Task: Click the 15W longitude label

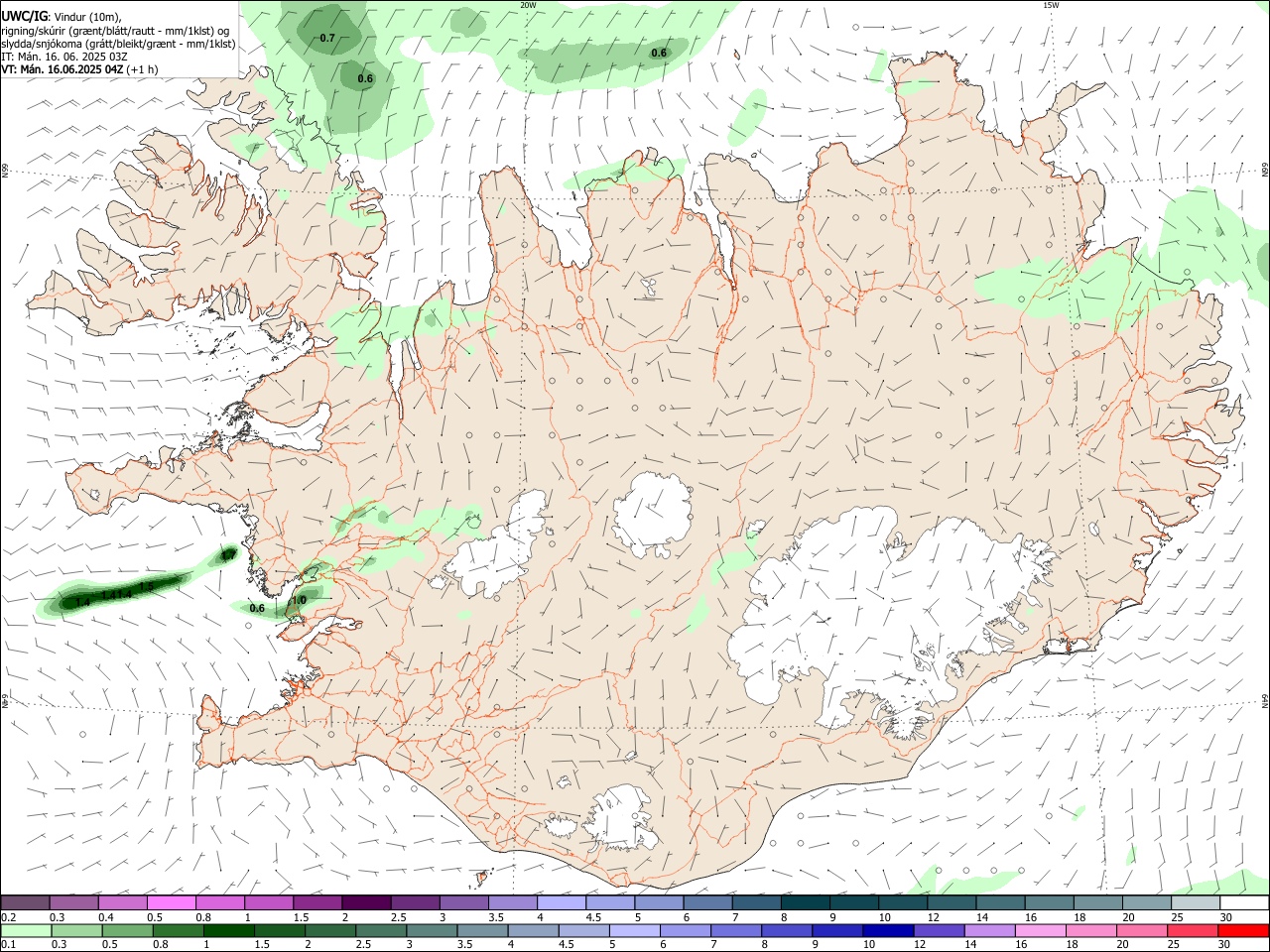Action: coord(1051,5)
